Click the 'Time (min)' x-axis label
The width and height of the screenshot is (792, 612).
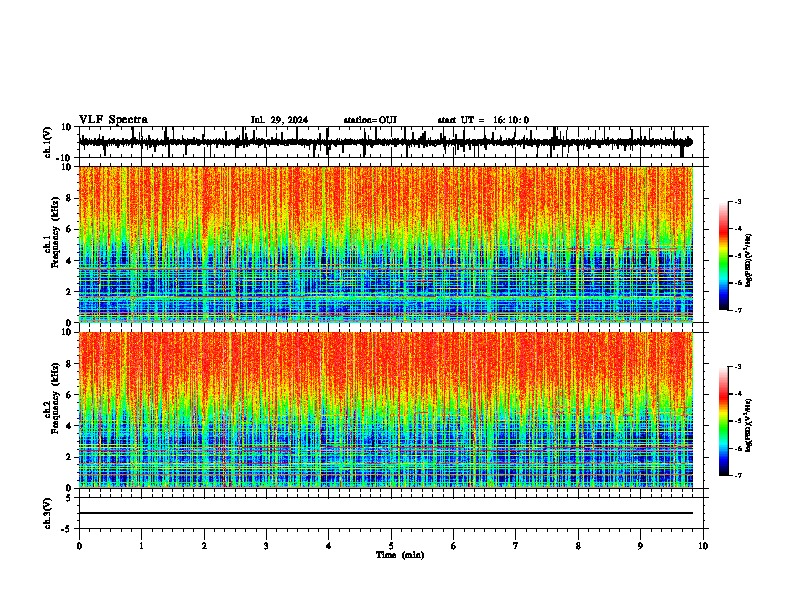click(x=400, y=555)
